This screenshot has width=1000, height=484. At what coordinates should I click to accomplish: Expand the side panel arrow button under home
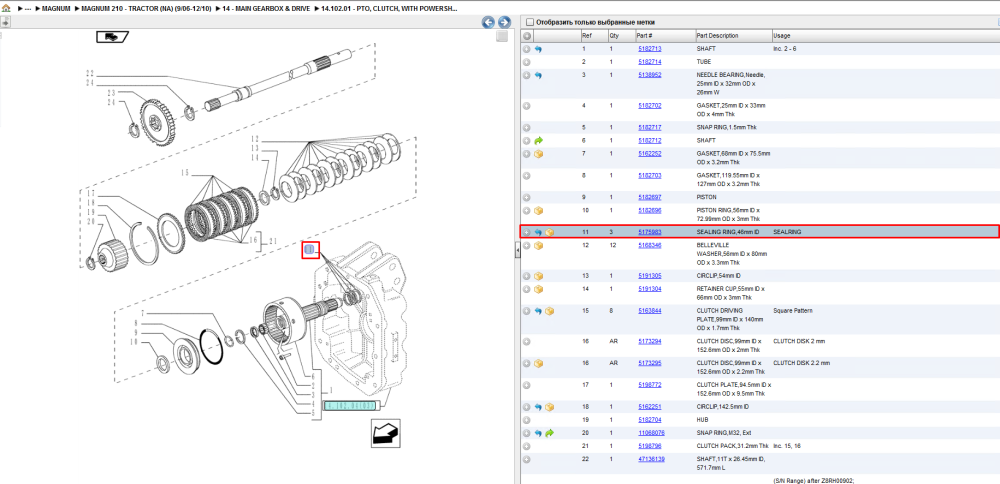[x=5, y=22]
